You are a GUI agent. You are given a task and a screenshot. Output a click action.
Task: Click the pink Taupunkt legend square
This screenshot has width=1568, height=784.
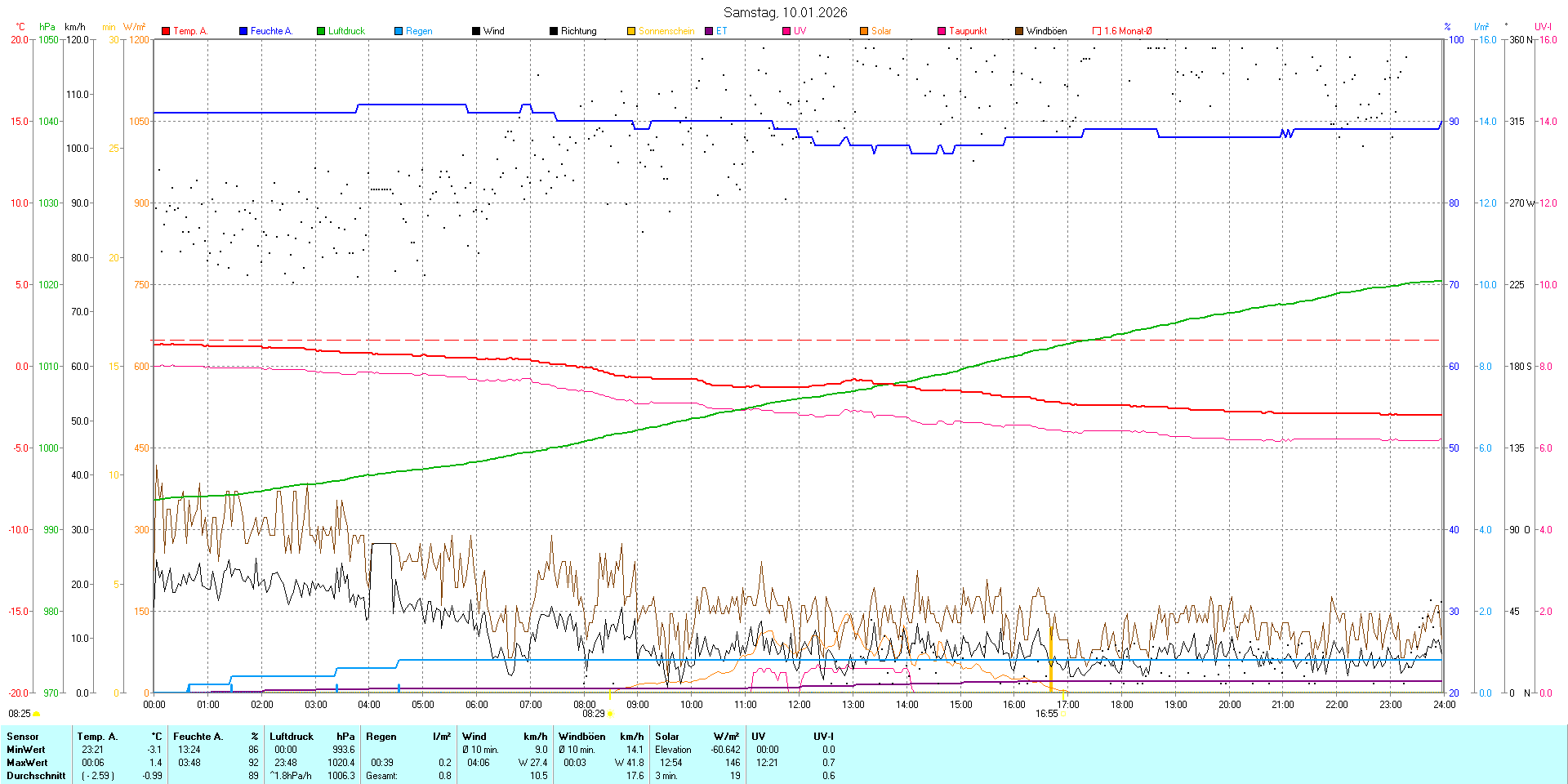click(942, 31)
